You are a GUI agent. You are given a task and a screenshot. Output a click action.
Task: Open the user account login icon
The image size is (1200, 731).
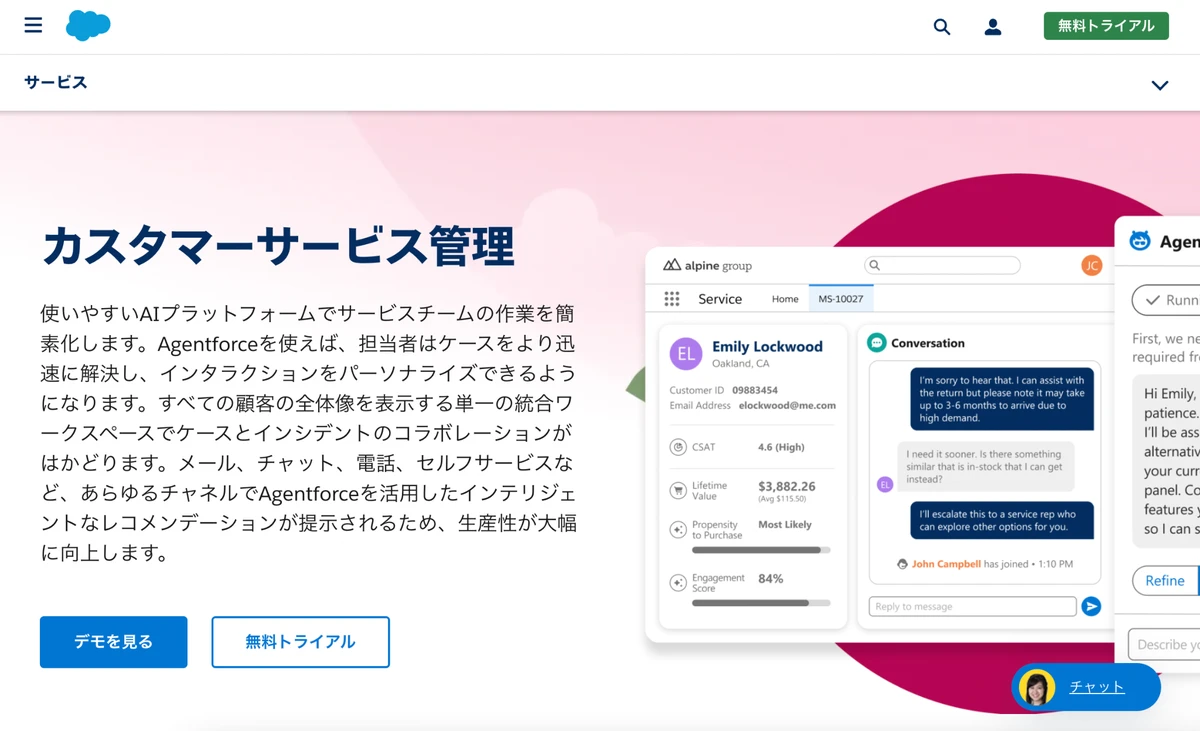pos(993,27)
